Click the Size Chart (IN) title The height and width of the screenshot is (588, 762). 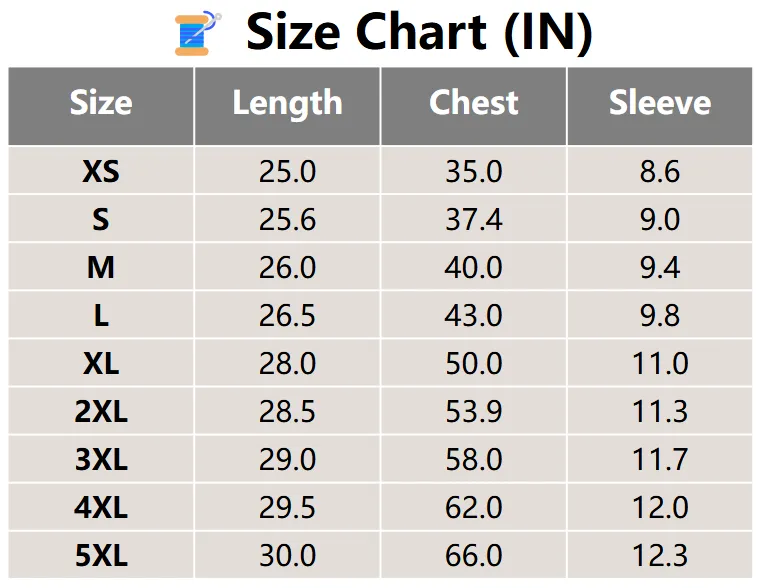[x=419, y=33]
